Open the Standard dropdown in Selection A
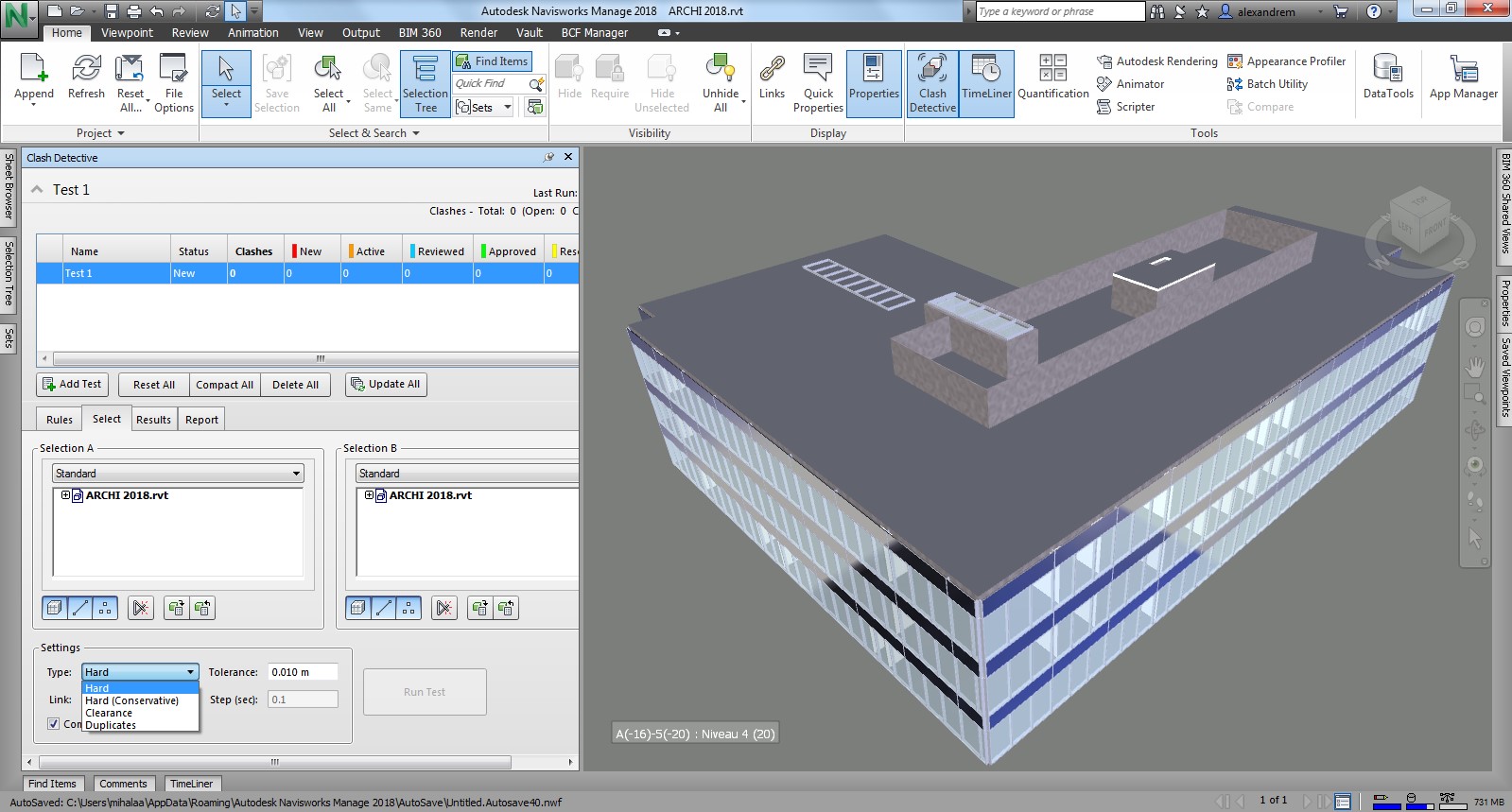The width and height of the screenshot is (1512, 812). (178, 474)
